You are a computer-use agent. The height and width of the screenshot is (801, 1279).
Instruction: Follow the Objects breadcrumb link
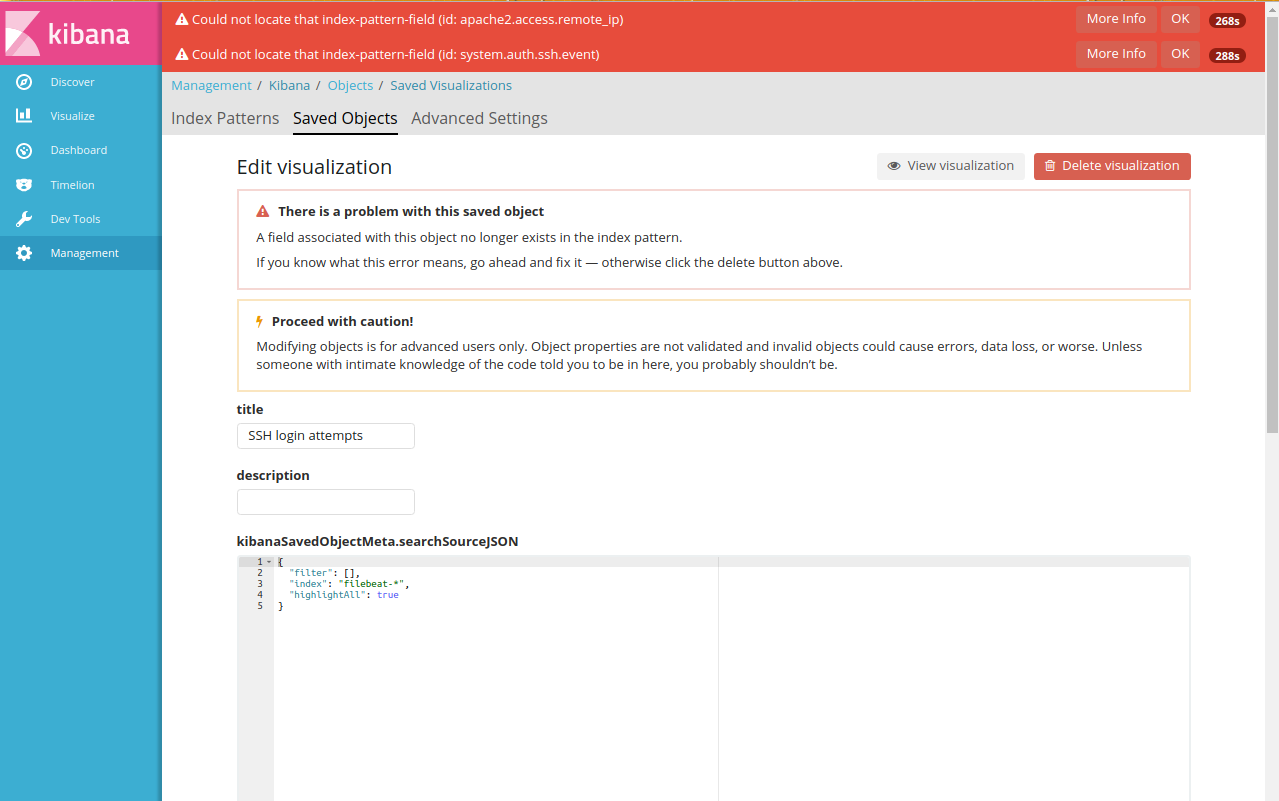[350, 86]
